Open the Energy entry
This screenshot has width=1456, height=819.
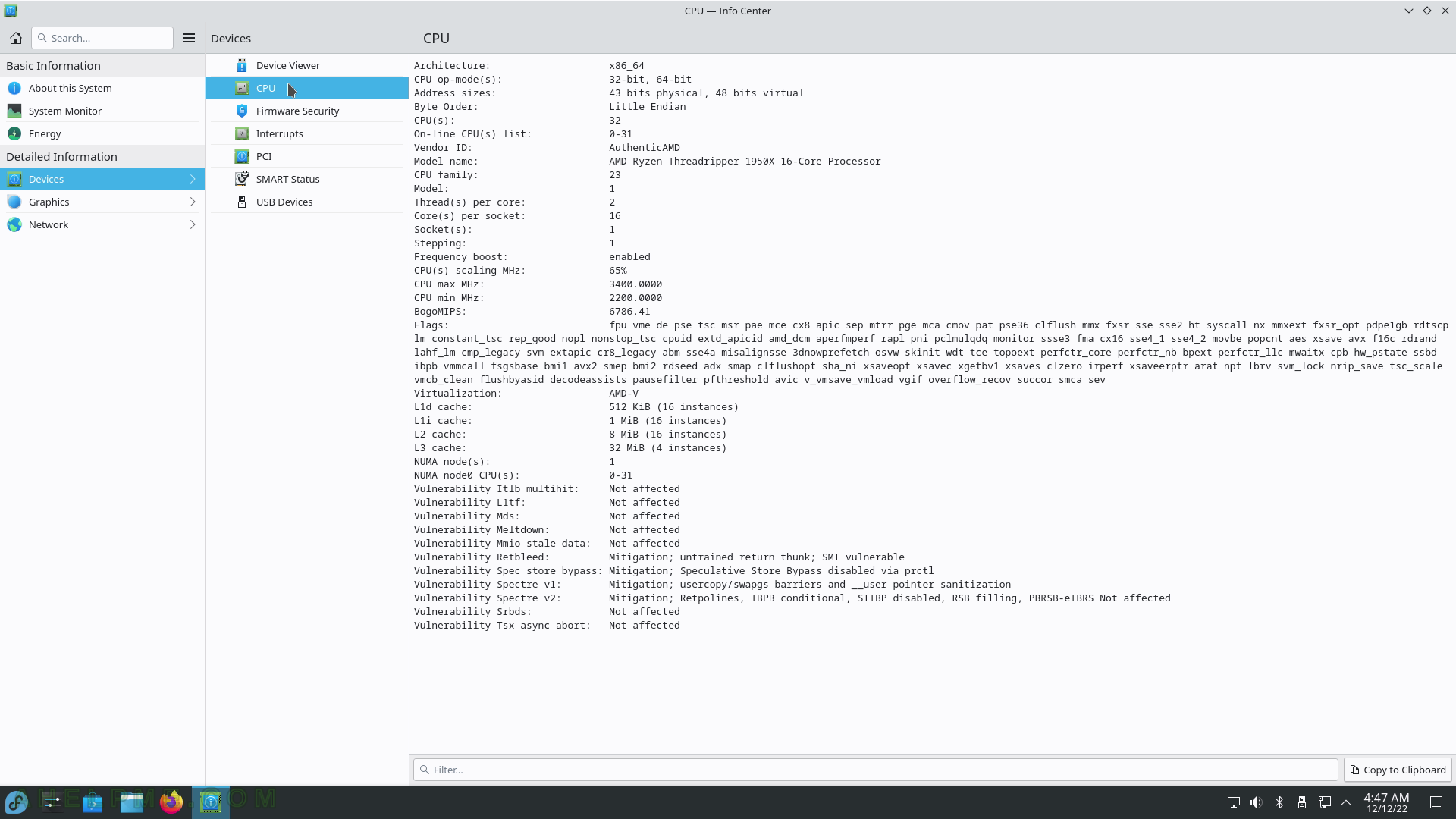point(102,133)
